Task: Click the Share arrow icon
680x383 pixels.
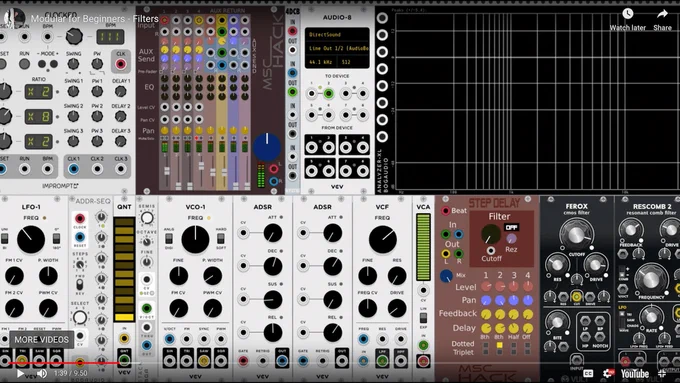Action: (662, 14)
